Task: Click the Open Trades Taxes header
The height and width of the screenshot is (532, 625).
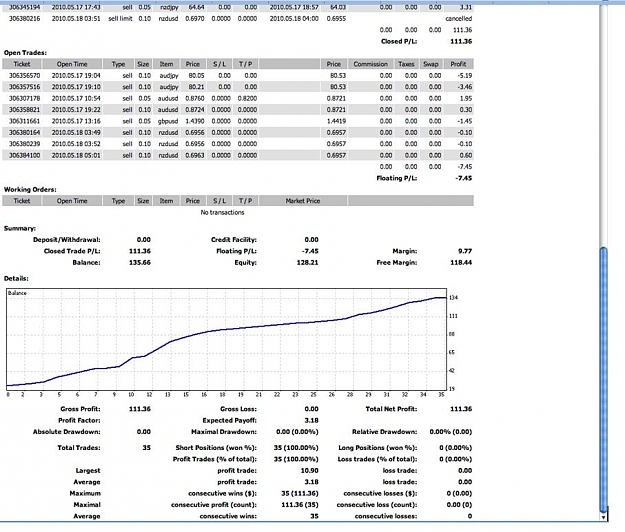Action: pyautogui.click(x=406, y=64)
